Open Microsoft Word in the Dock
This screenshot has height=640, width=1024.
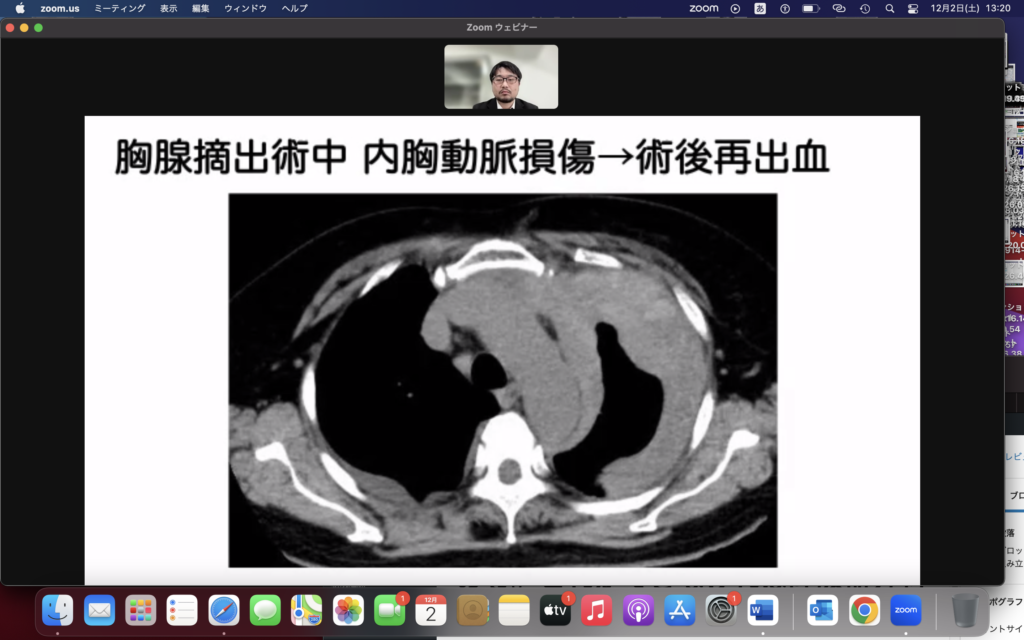[762, 609]
